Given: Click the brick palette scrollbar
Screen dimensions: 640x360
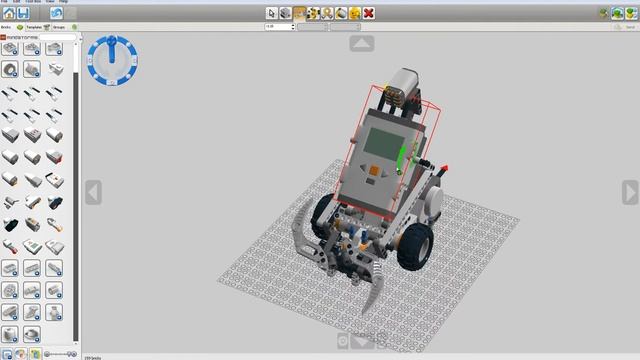Looking at the screenshot, I should click(x=76, y=206).
